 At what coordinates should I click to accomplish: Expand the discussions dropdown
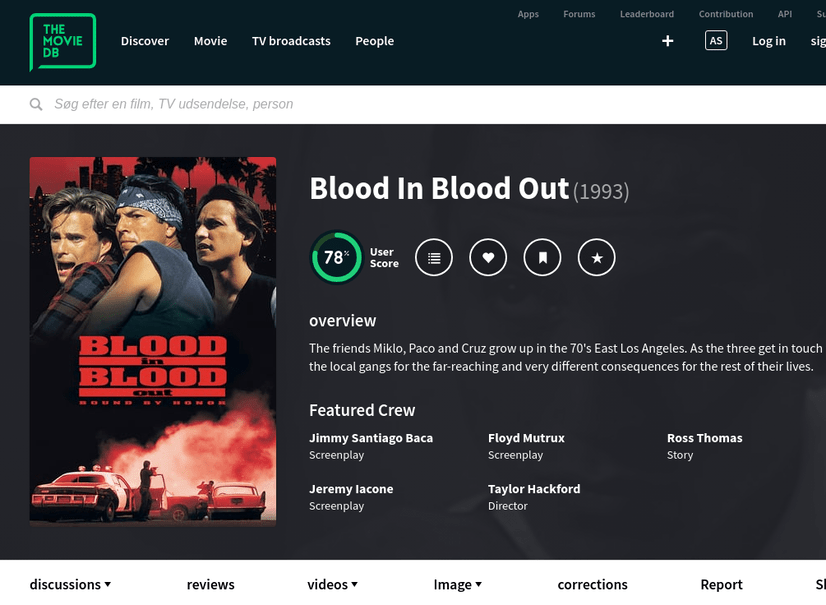[x=70, y=584]
